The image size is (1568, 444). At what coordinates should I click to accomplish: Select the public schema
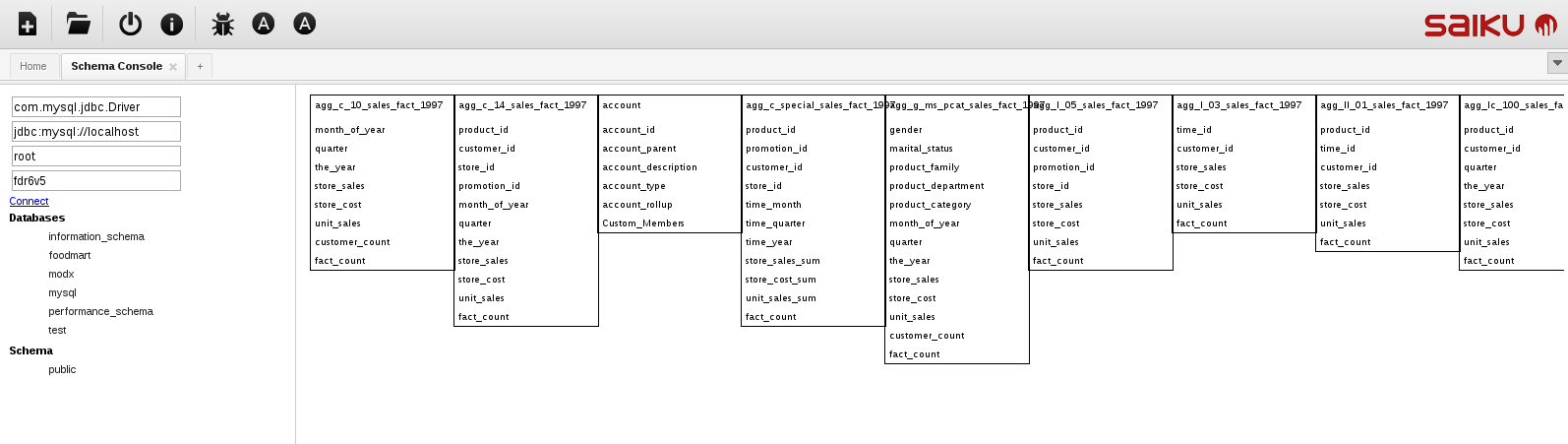62,369
